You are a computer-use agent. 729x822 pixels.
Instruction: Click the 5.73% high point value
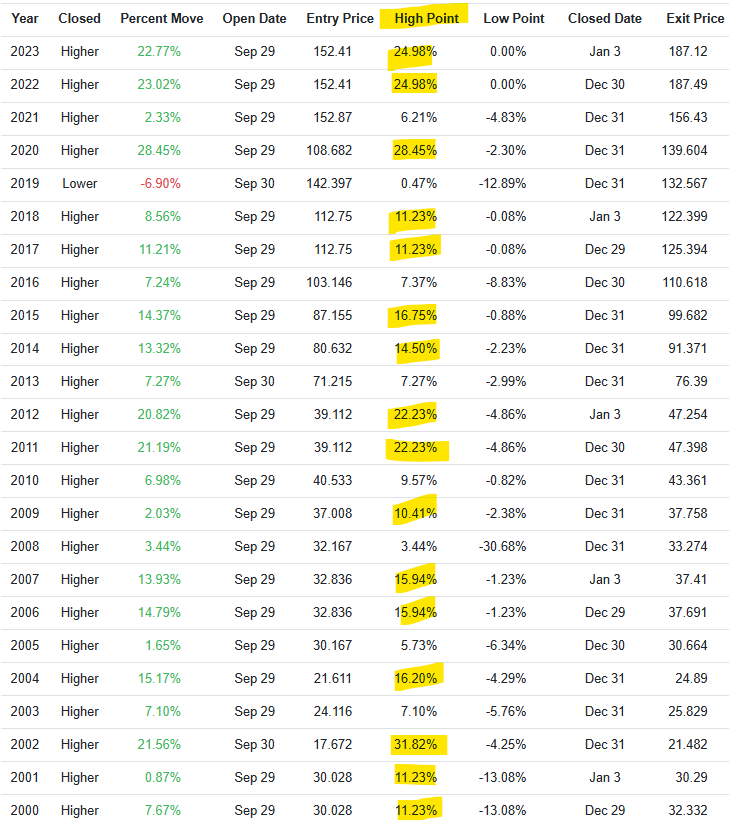(x=419, y=646)
